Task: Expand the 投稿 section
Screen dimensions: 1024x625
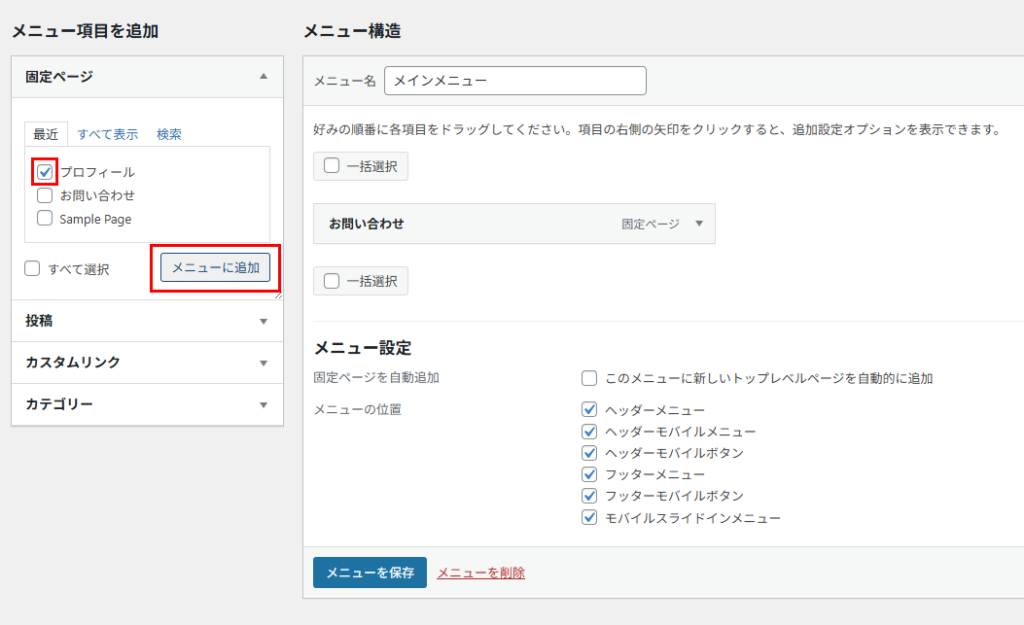Action: point(263,321)
